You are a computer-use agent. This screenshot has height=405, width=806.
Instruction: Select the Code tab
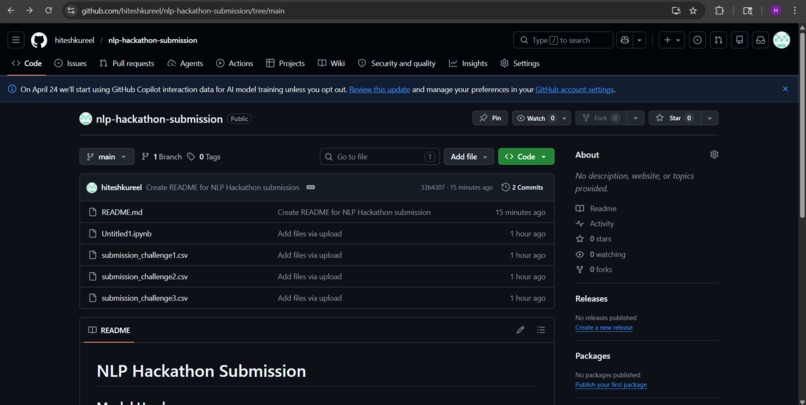coord(27,63)
